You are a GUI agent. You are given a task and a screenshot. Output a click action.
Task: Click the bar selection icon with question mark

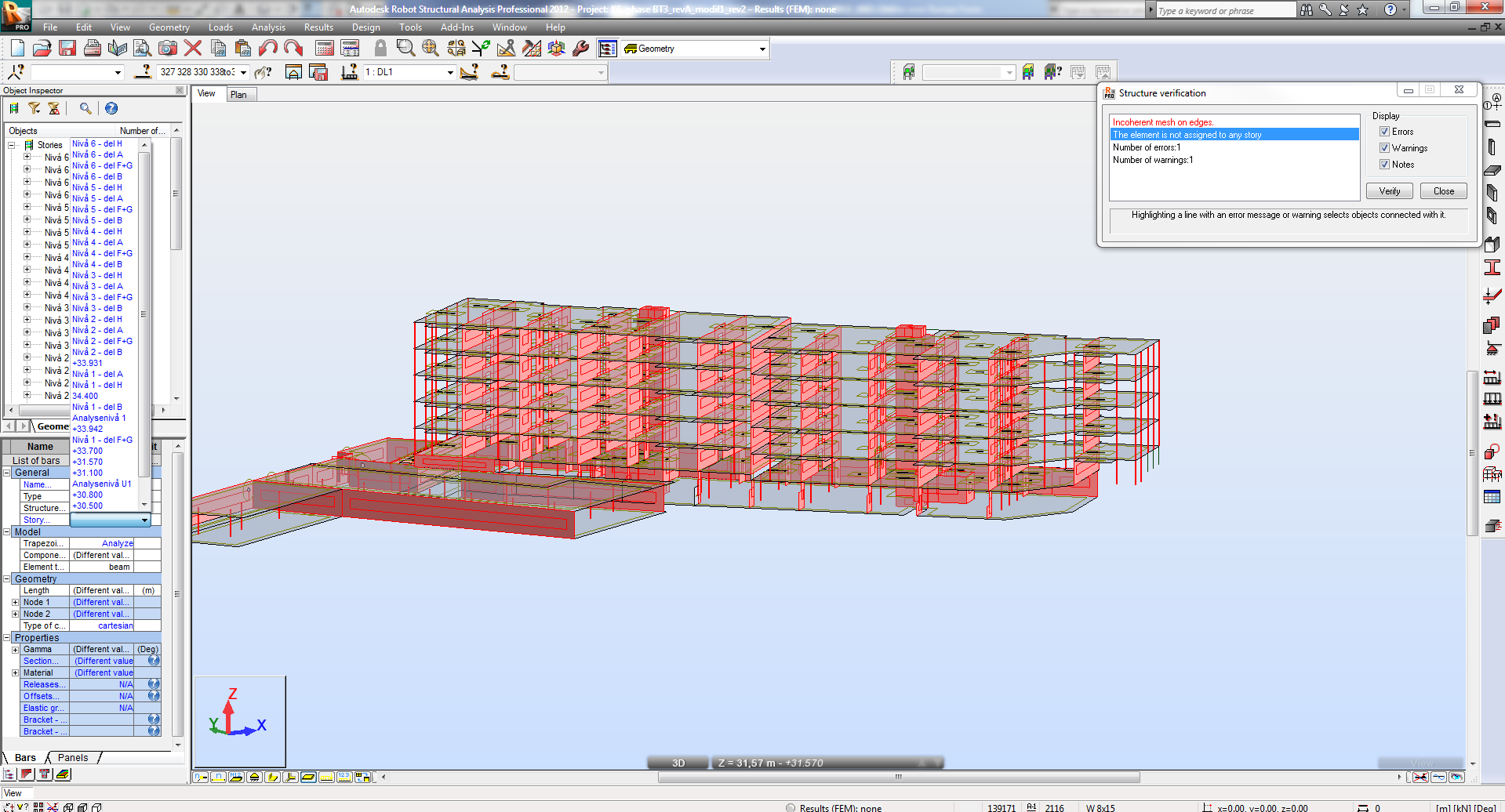tap(143, 72)
